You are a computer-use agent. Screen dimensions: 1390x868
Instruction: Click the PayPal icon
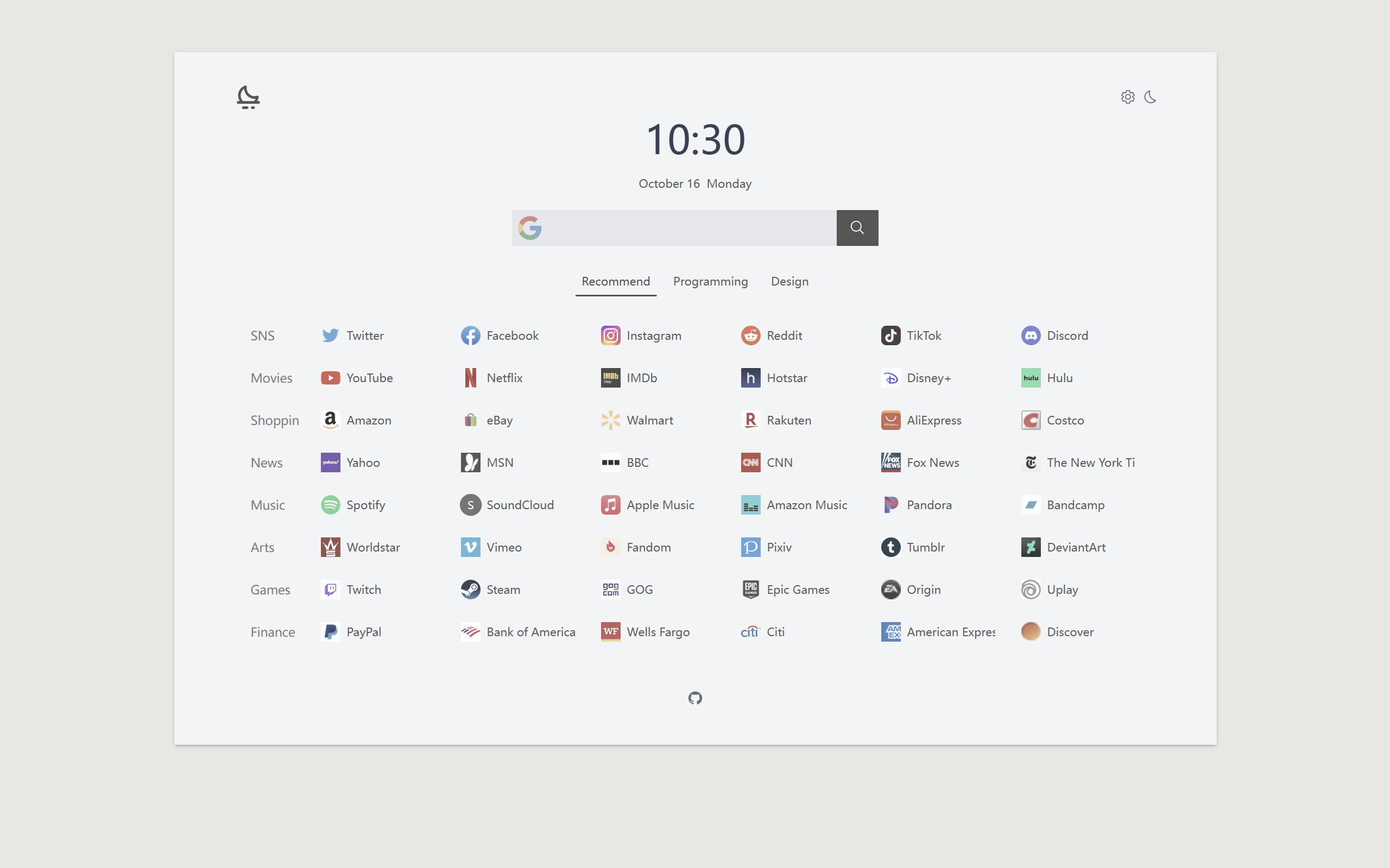coord(330,632)
